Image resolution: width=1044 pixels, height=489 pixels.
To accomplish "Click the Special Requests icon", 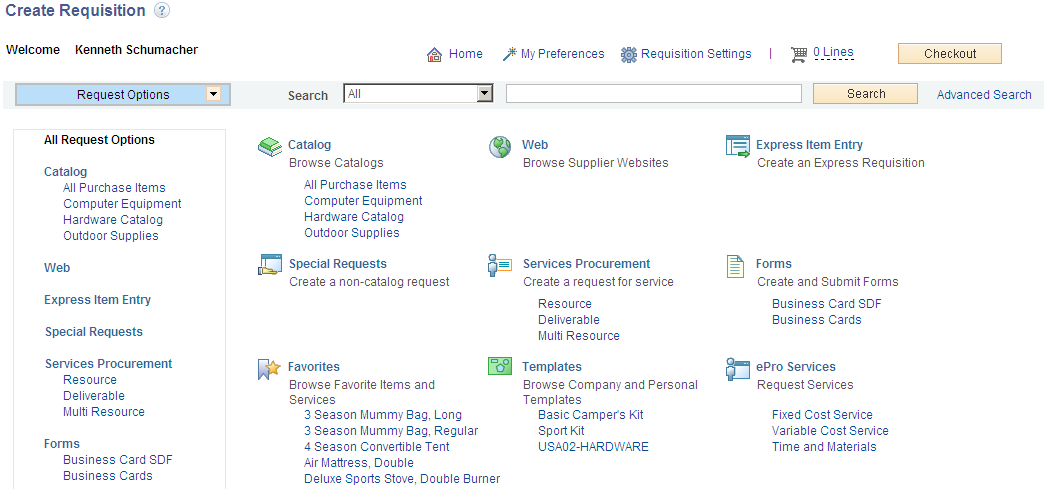I will [270, 265].
